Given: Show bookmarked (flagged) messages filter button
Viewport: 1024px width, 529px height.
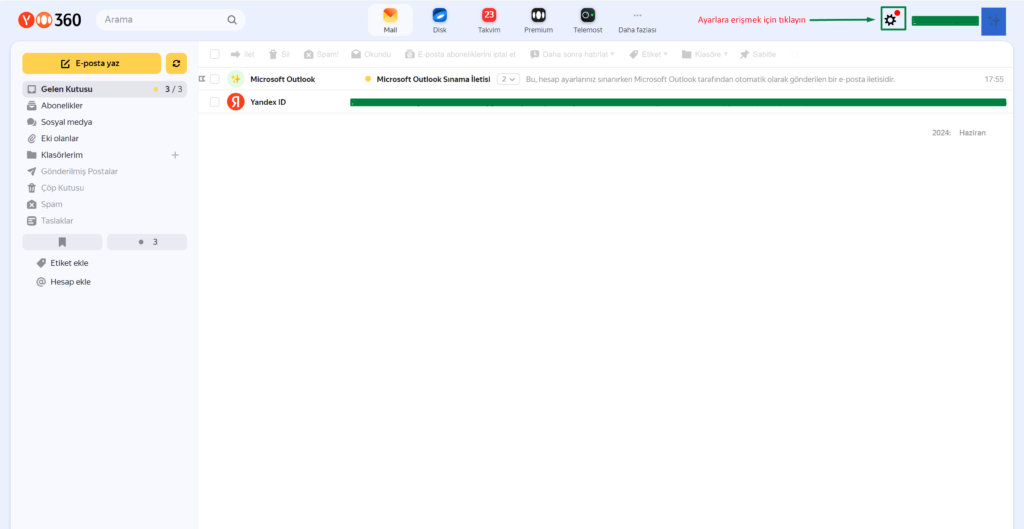Looking at the screenshot, I should coord(62,242).
